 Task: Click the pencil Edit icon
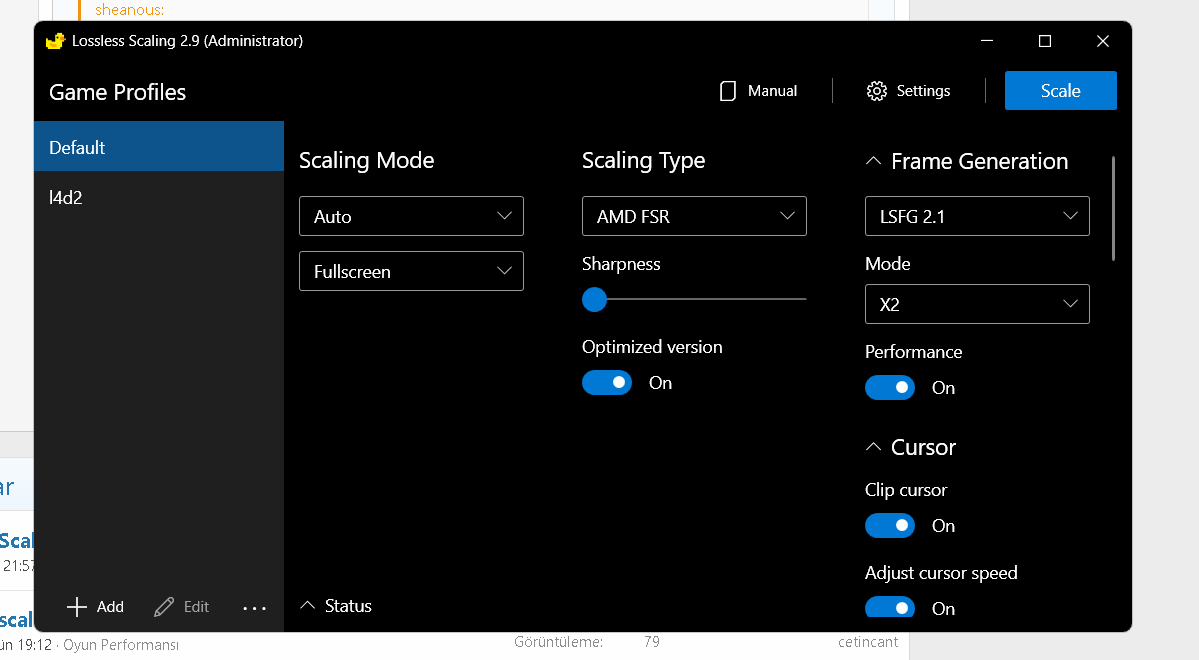tap(165, 607)
